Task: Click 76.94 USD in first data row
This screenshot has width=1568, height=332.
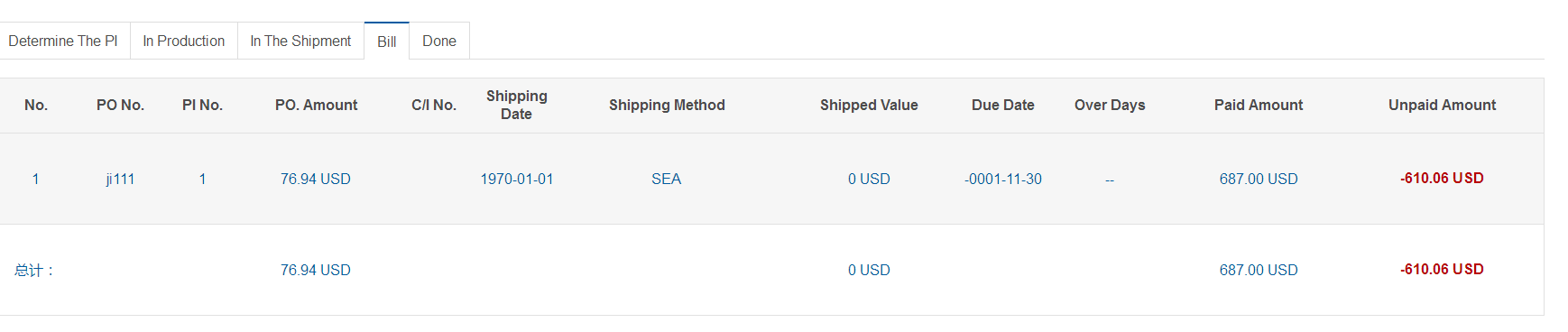Action: 316,179
